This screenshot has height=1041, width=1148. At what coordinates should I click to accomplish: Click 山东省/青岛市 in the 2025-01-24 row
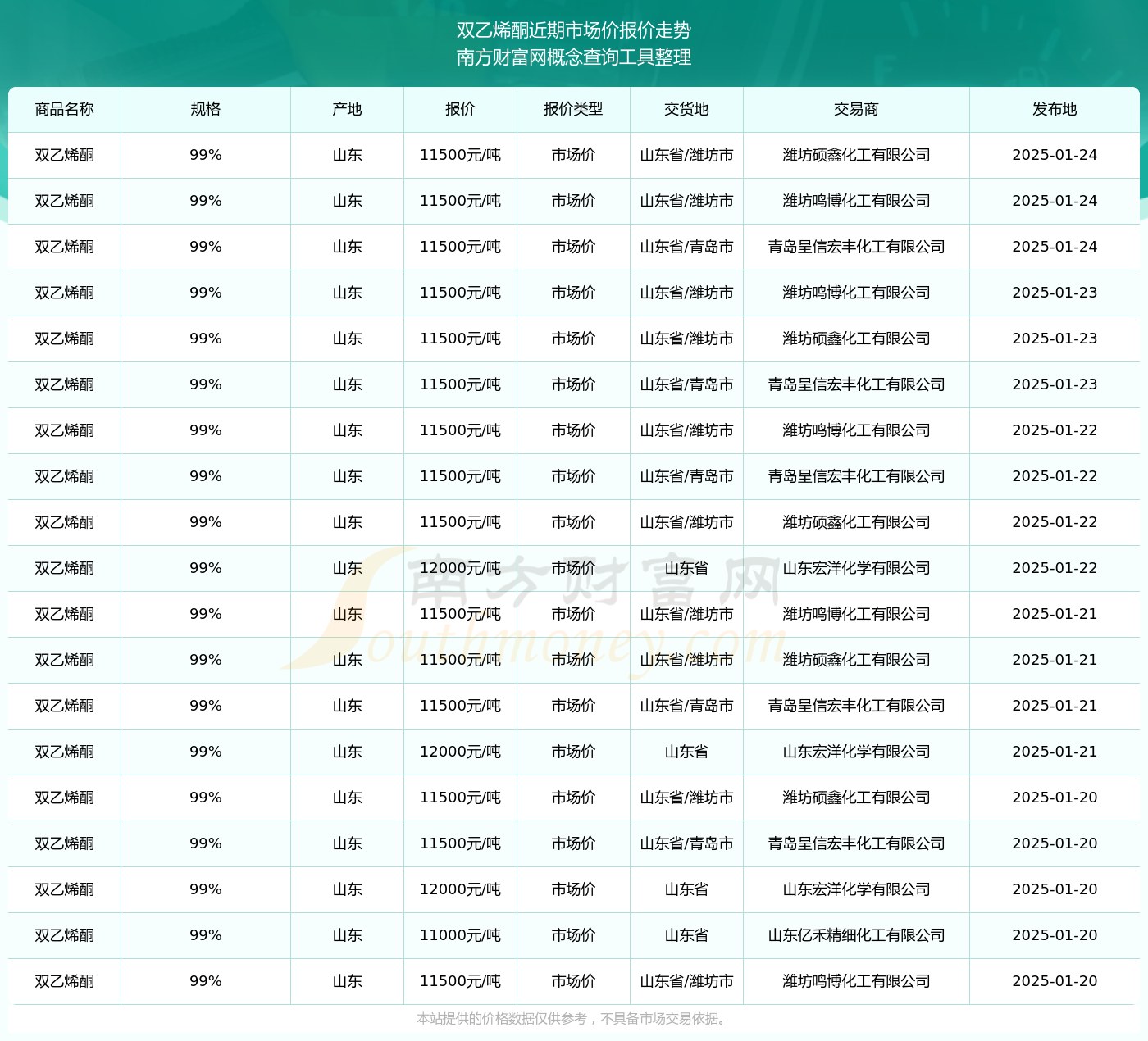(687, 247)
